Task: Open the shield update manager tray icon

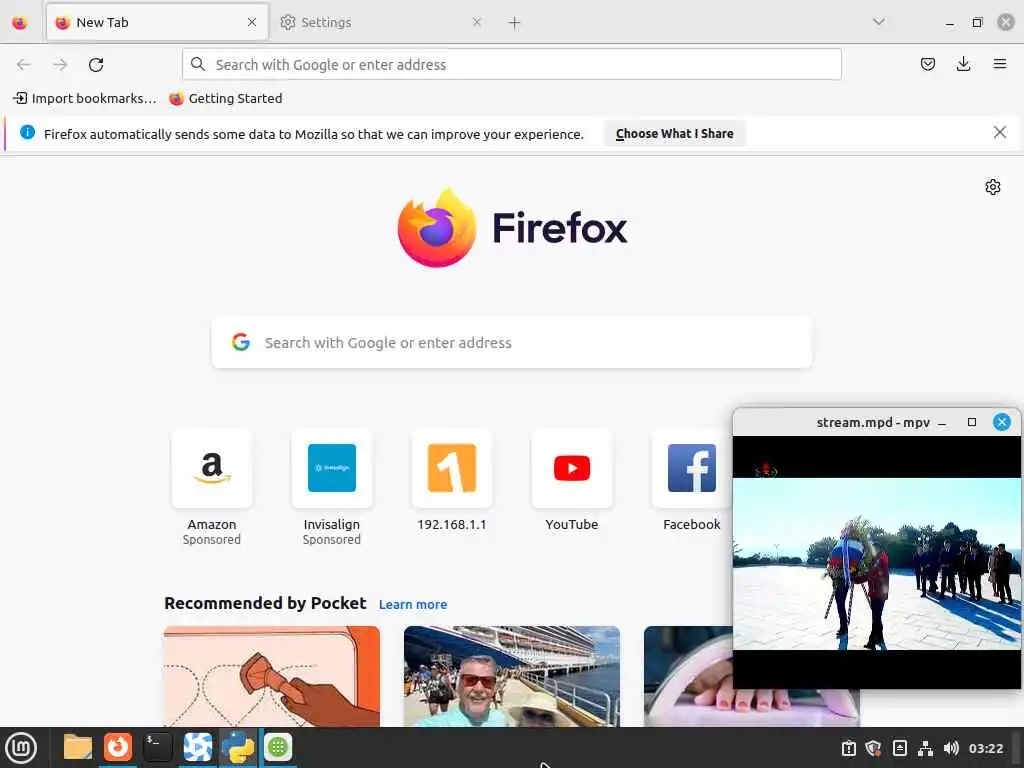Action: click(x=873, y=748)
